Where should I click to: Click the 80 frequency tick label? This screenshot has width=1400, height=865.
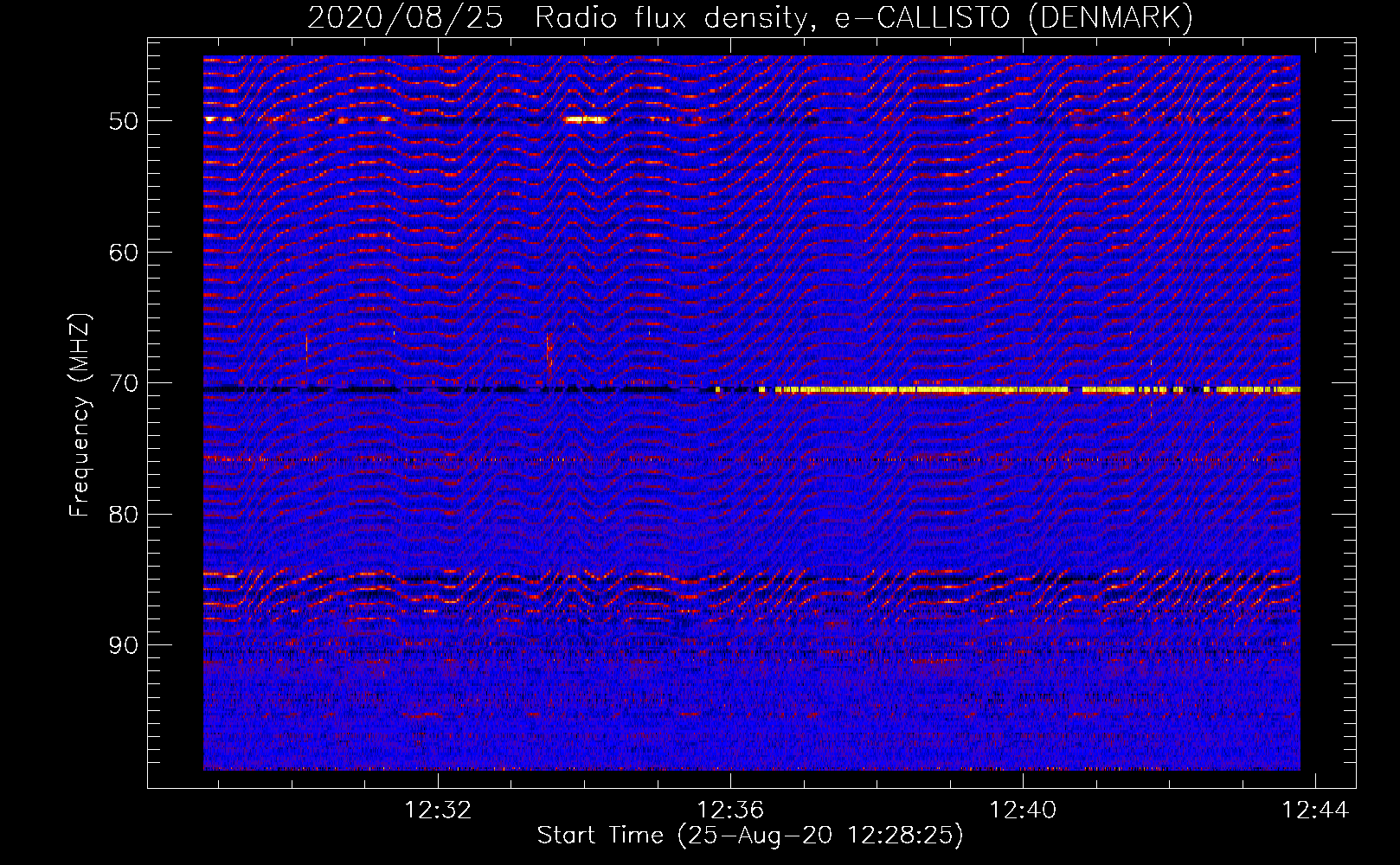click(x=124, y=515)
